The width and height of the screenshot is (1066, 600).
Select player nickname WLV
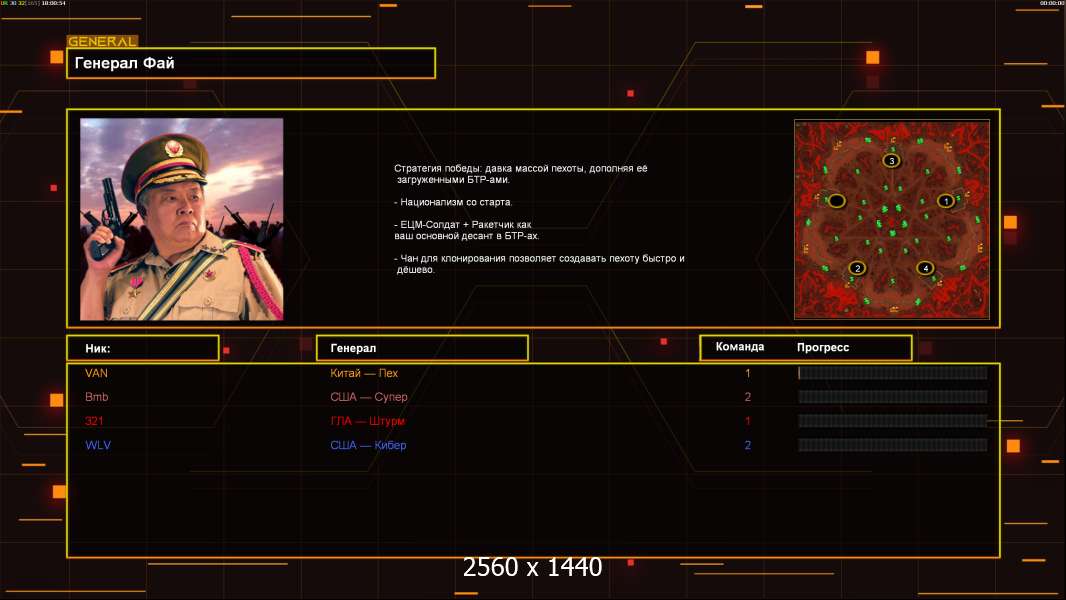tap(98, 445)
